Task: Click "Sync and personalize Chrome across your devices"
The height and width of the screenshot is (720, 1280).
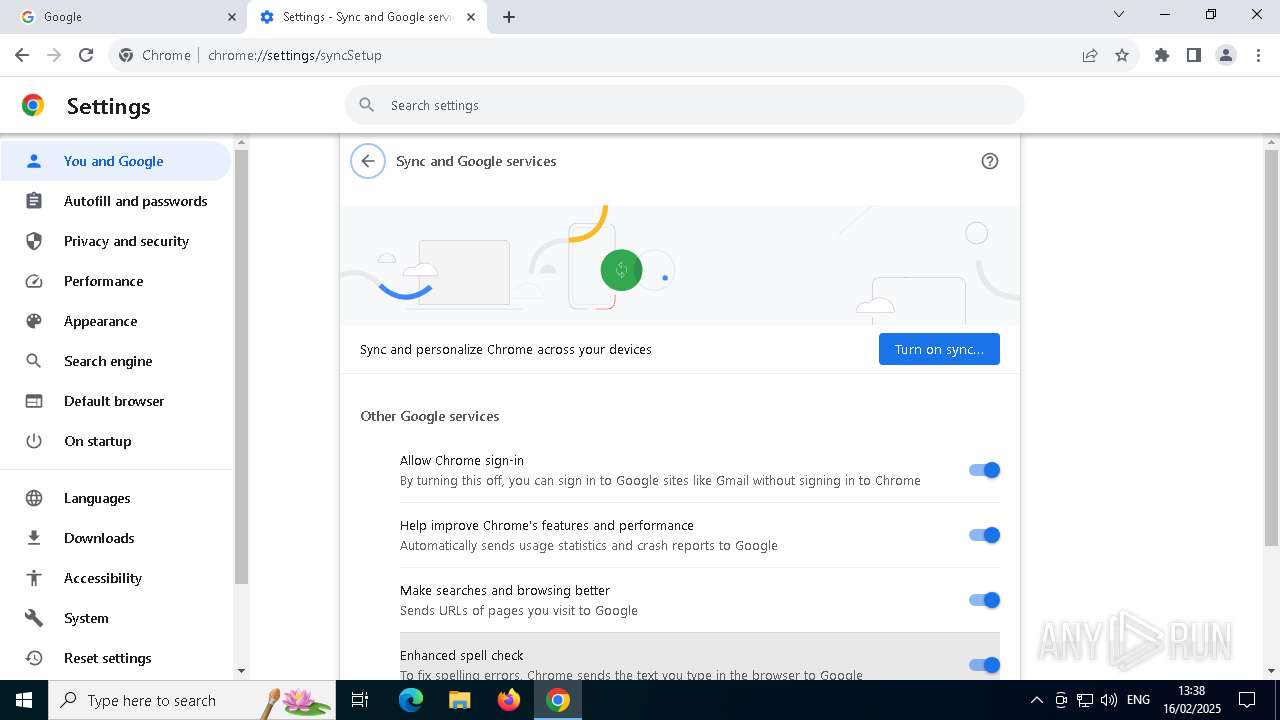Action: tap(506, 349)
